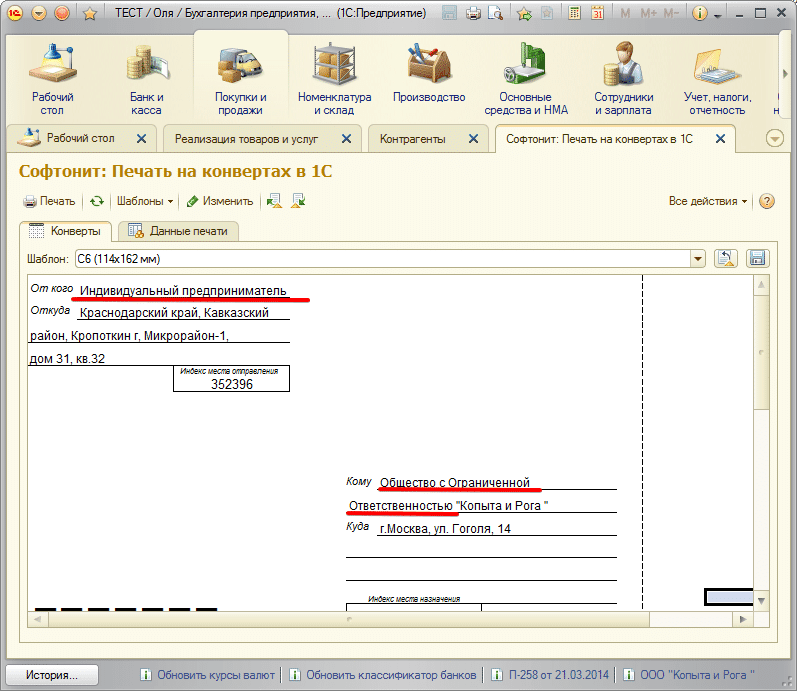Click the yellow down-arrow navigation button in title bar
The height and width of the screenshot is (691, 797).
coord(39,13)
